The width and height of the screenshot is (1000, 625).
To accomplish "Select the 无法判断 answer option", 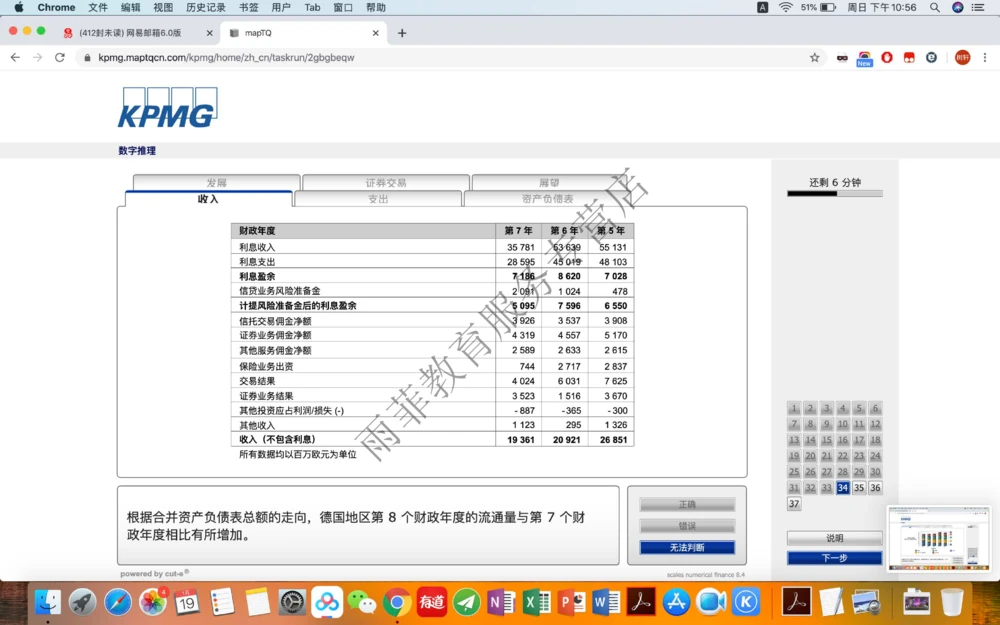I will (686, 547).
